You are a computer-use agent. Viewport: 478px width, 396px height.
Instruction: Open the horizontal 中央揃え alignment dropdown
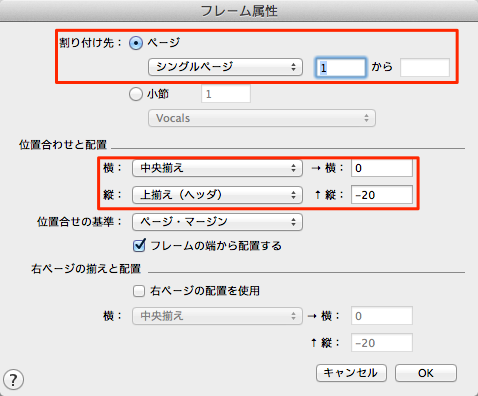point(217,168)
